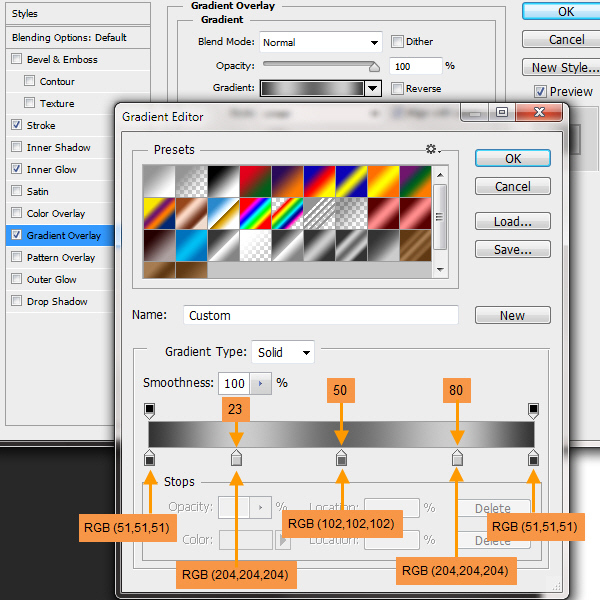Select the middle color stop at 50
The width and height of the screenshot is (600, 600).
341,458
